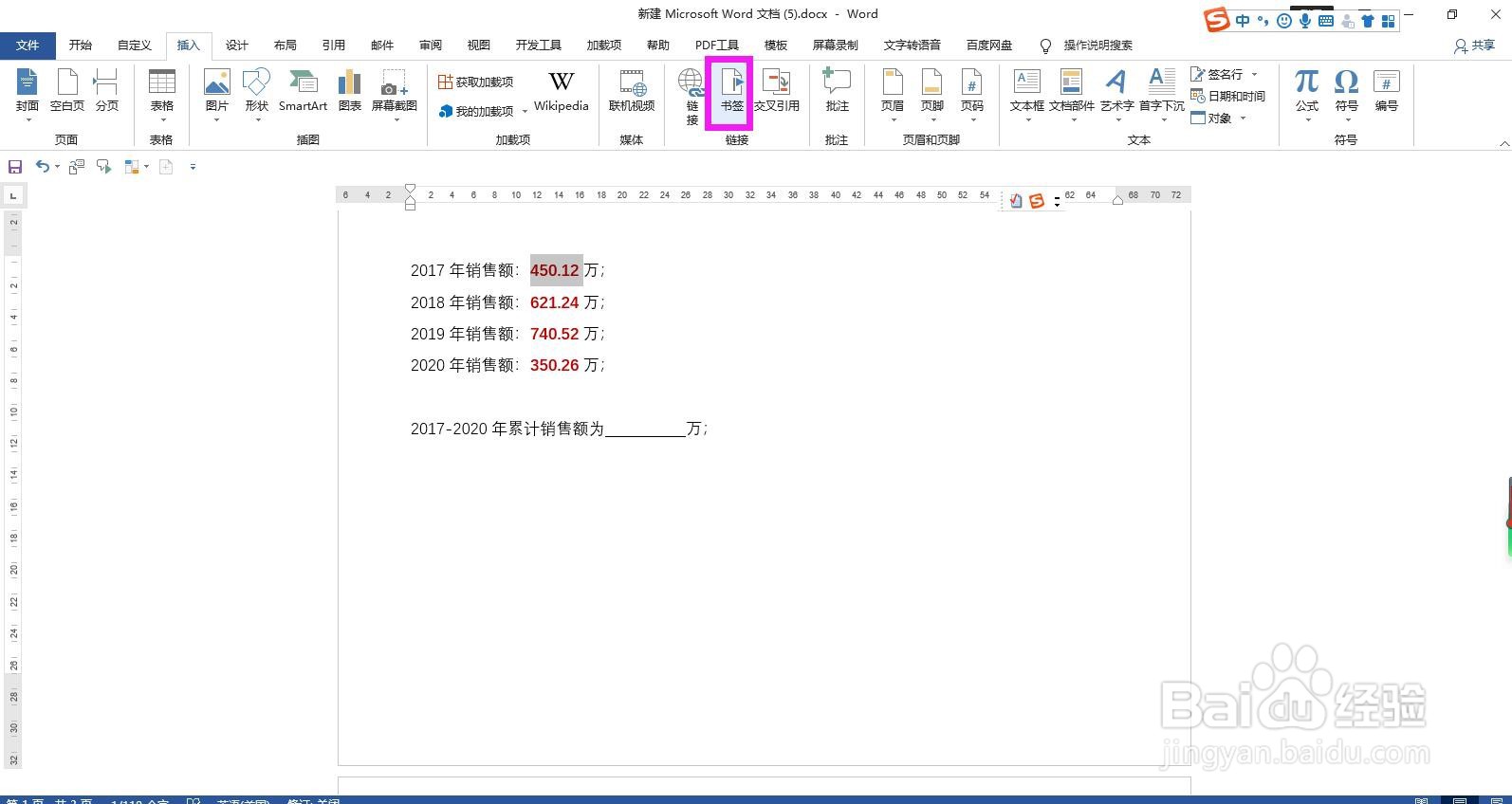This screenshot has width=1512, height=804.
Task: Click 获取加载项 to get add-ins
Action: click(x=476, y=82)
